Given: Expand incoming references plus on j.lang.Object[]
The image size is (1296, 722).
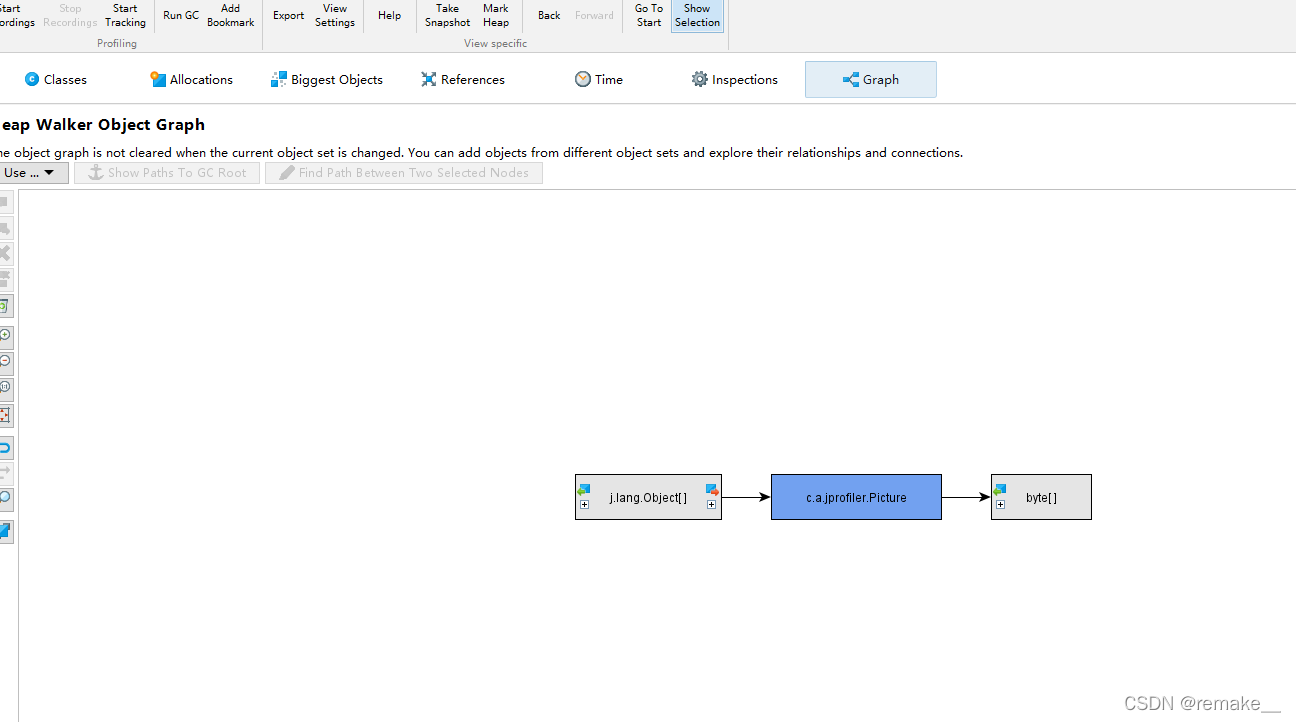Looking at the screenshot, I should (585, 505).
